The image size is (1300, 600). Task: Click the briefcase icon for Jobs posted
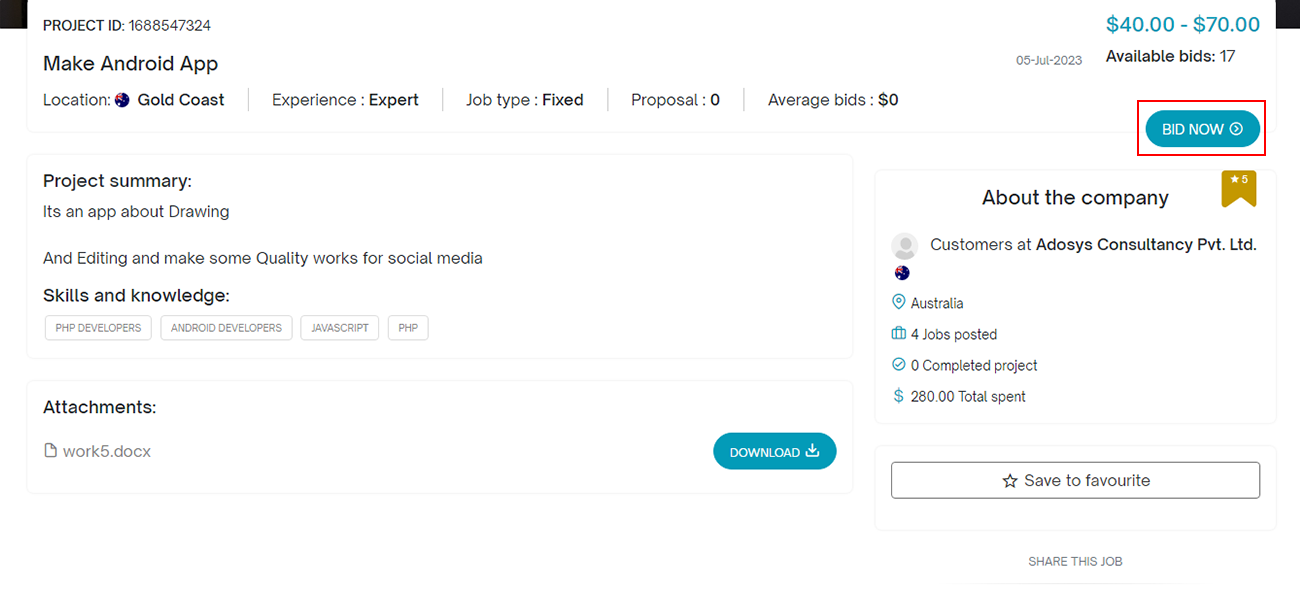click(x=898, y=334)
